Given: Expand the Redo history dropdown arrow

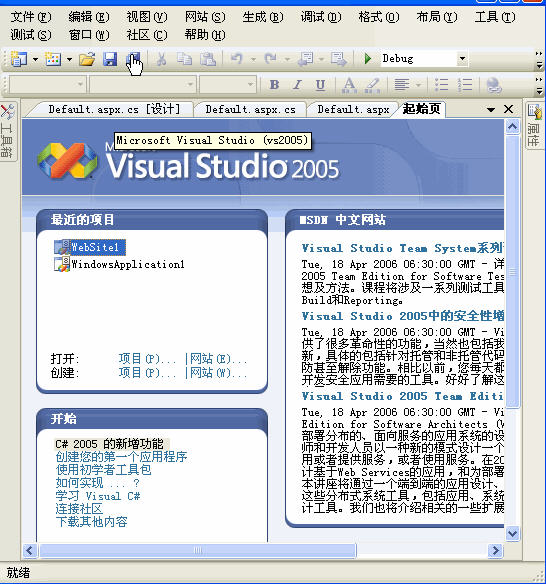Looking at the screenshot, I should [x=287, y=59].
